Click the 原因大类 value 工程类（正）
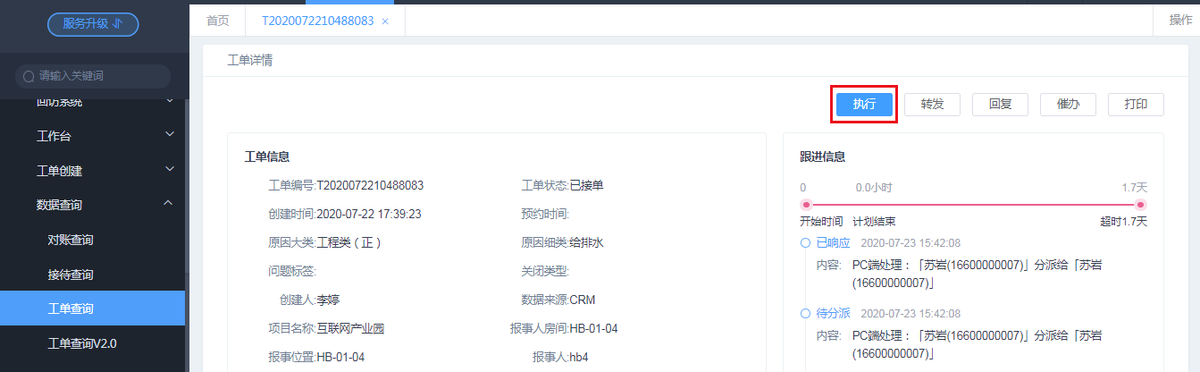This screenshot has width=1200, height=372. click(x=349, y=242)
